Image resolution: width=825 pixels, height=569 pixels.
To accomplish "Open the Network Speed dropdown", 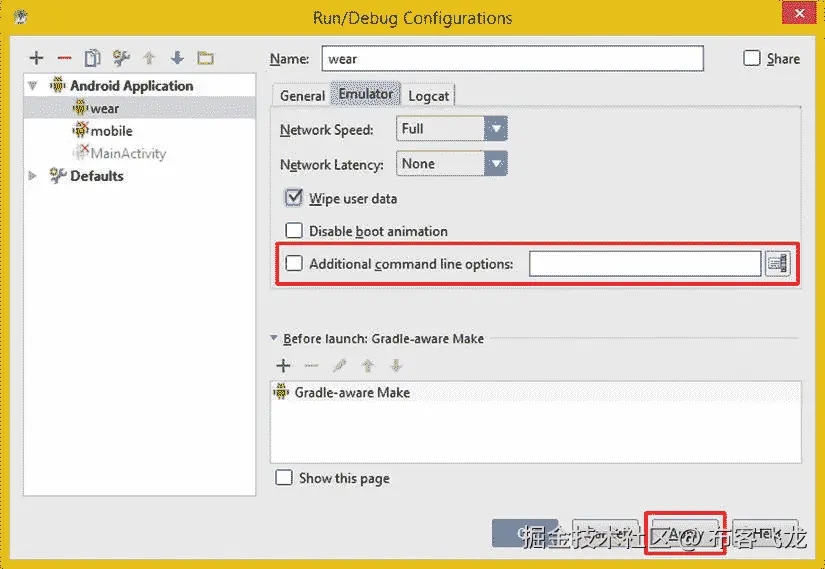I will coord(452,128).
